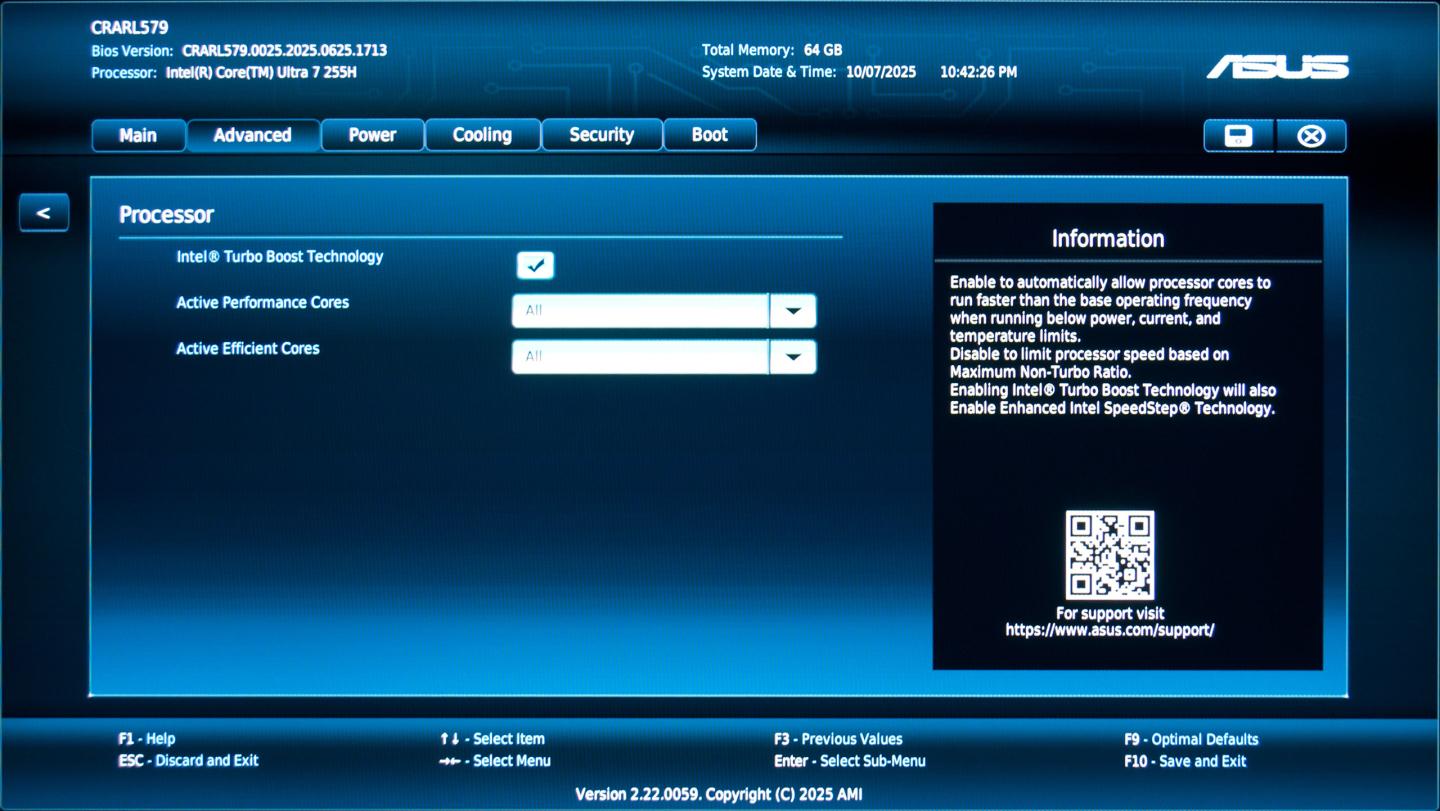
Task: Go back using the left arrow button
Action: [x=44, y=212]
